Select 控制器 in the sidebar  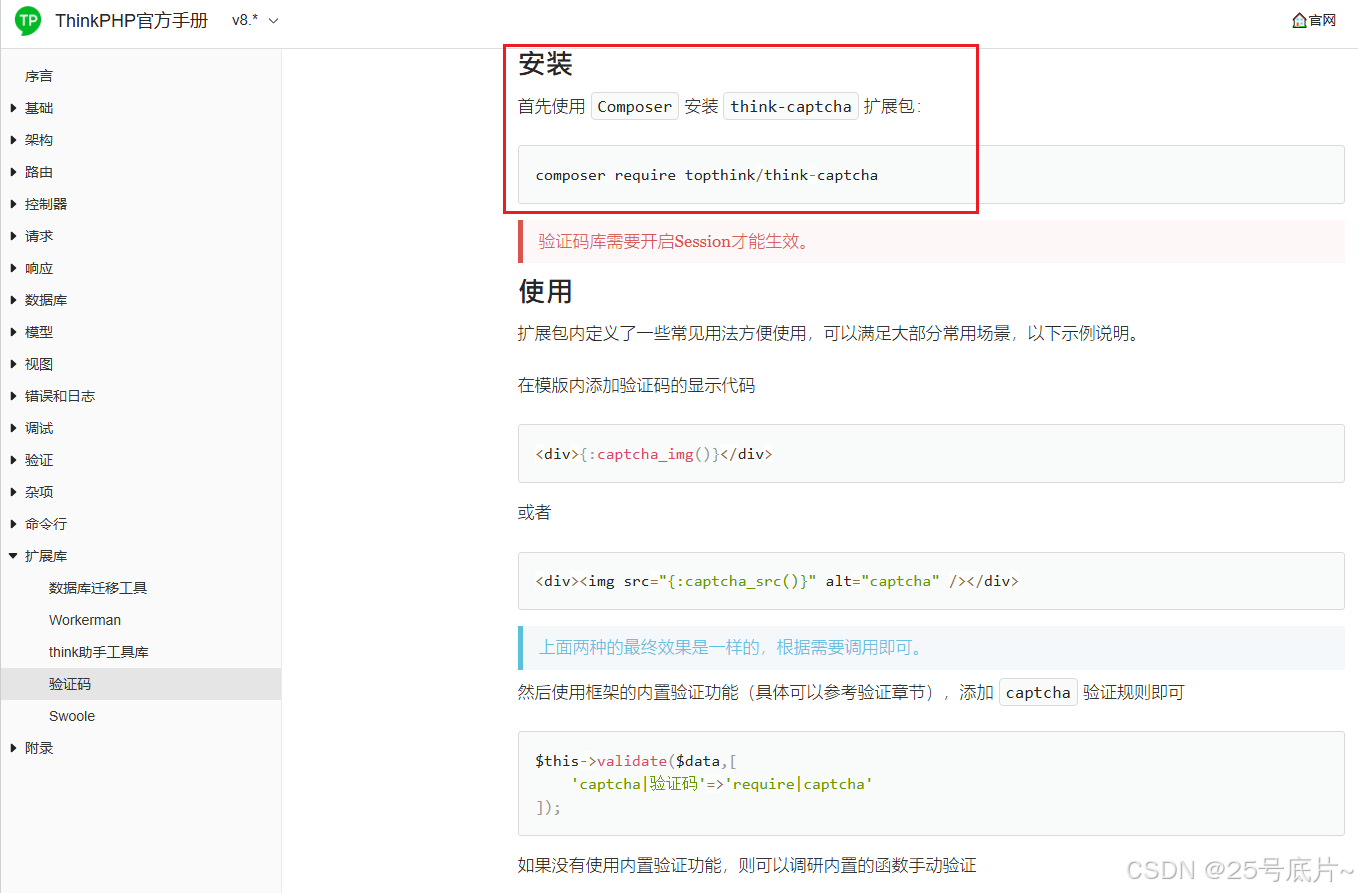click(x=46, y=204)
